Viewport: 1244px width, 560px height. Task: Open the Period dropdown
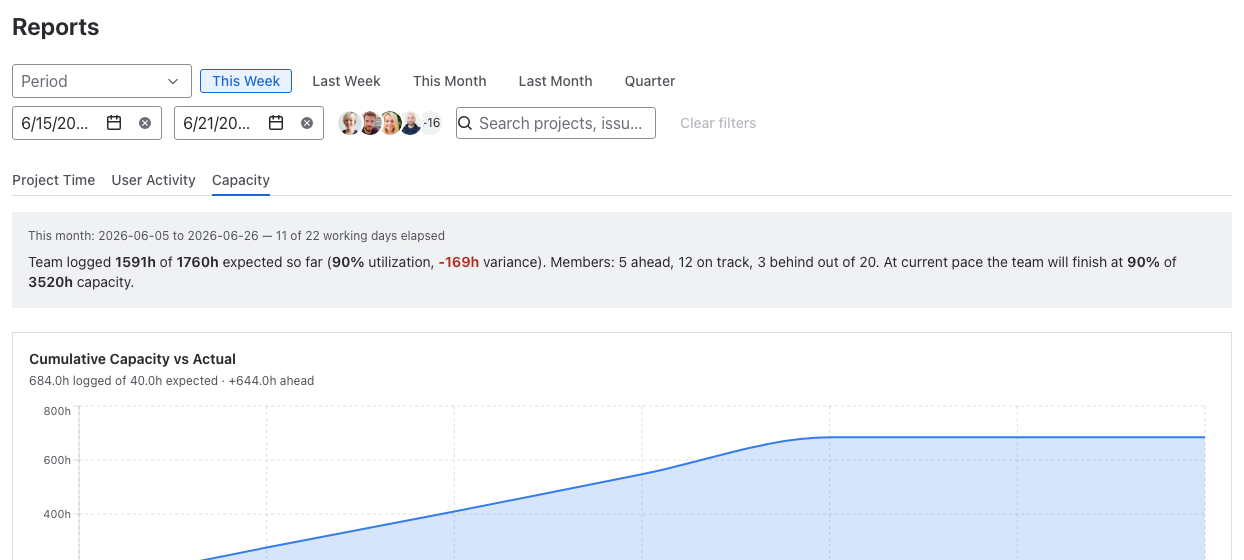tap(102, 81)
